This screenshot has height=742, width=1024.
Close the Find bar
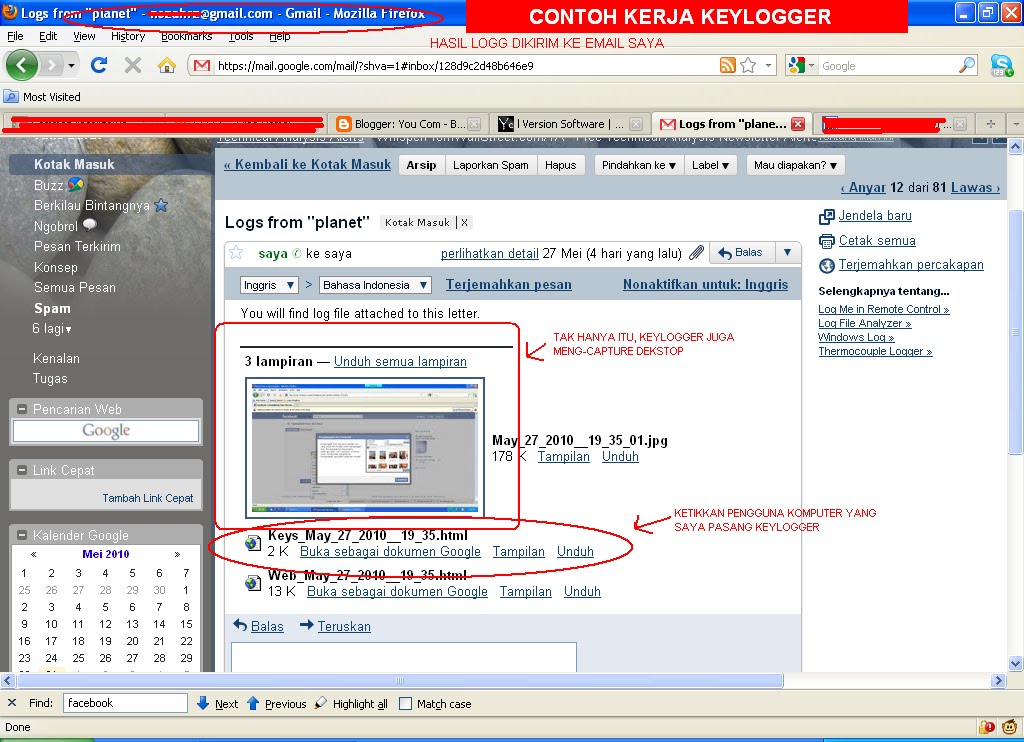(x=12, y=703)
